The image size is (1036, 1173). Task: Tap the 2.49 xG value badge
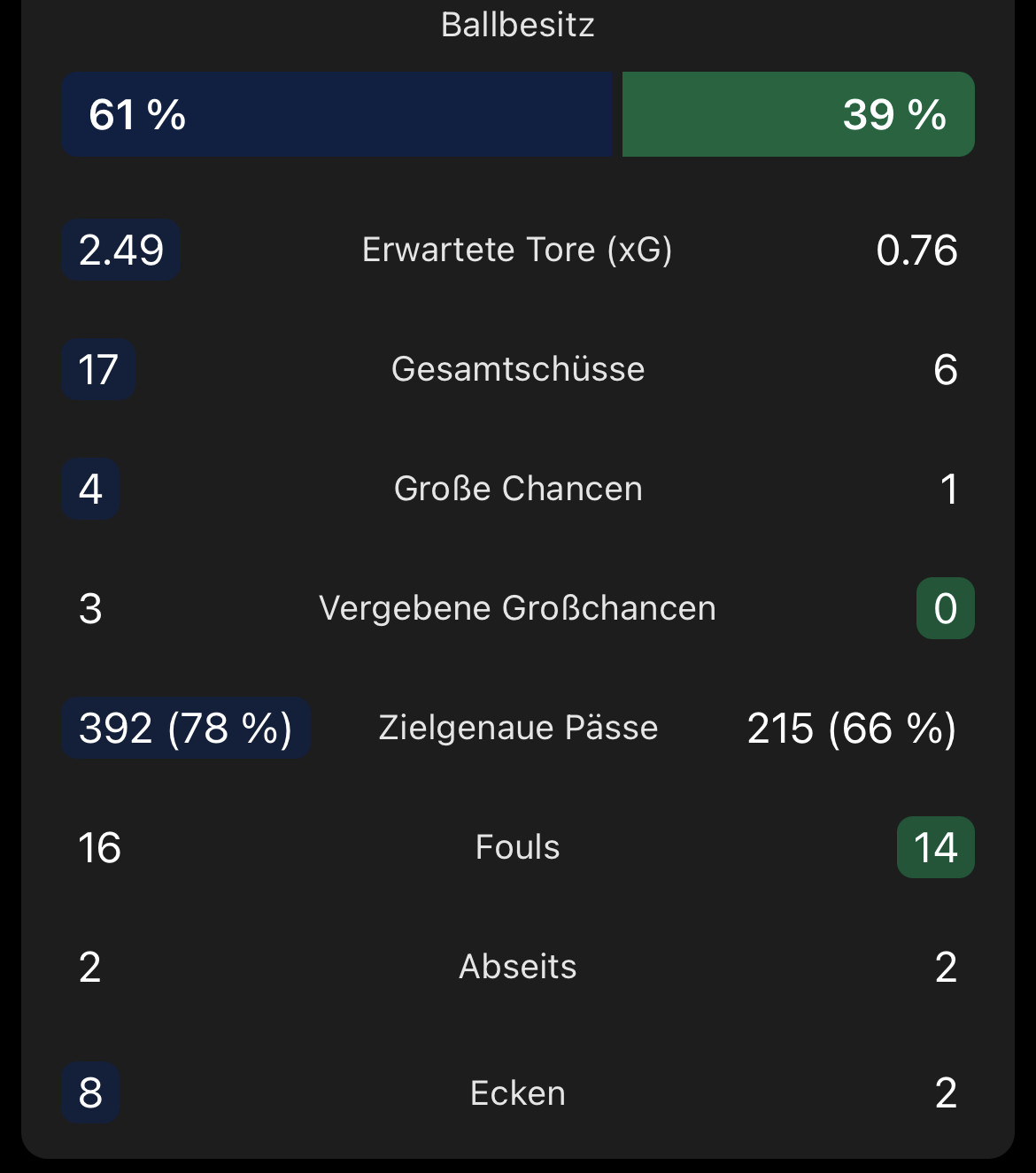[x=121, y=250]
